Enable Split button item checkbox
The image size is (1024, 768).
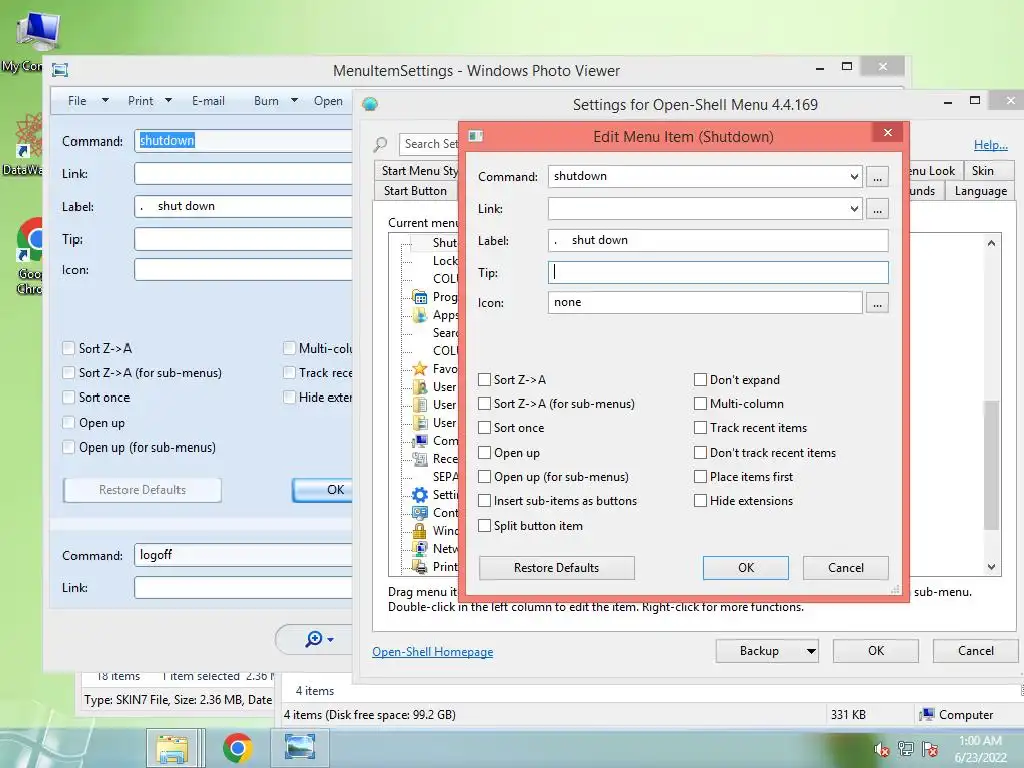(x=485, y=526)
